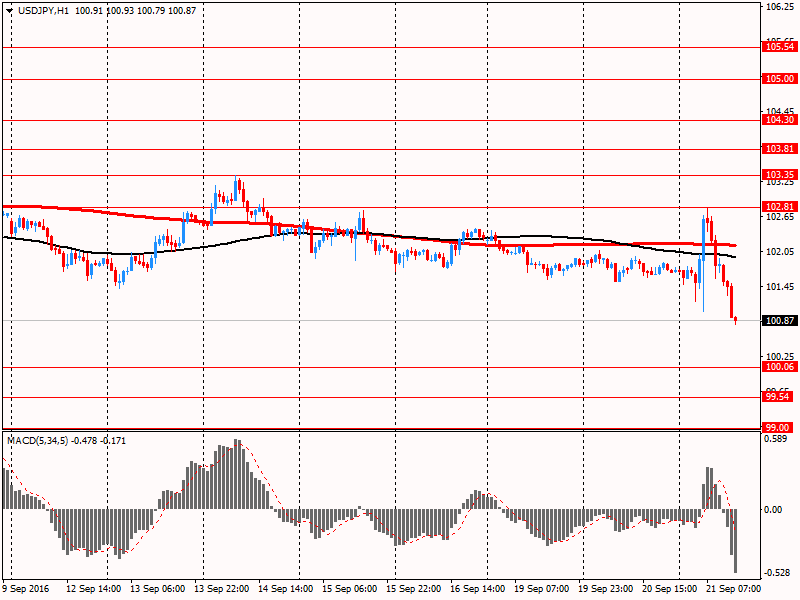800x600 pixels.
Task: Select the 103.81 red price label
Action: click(780, 148)
